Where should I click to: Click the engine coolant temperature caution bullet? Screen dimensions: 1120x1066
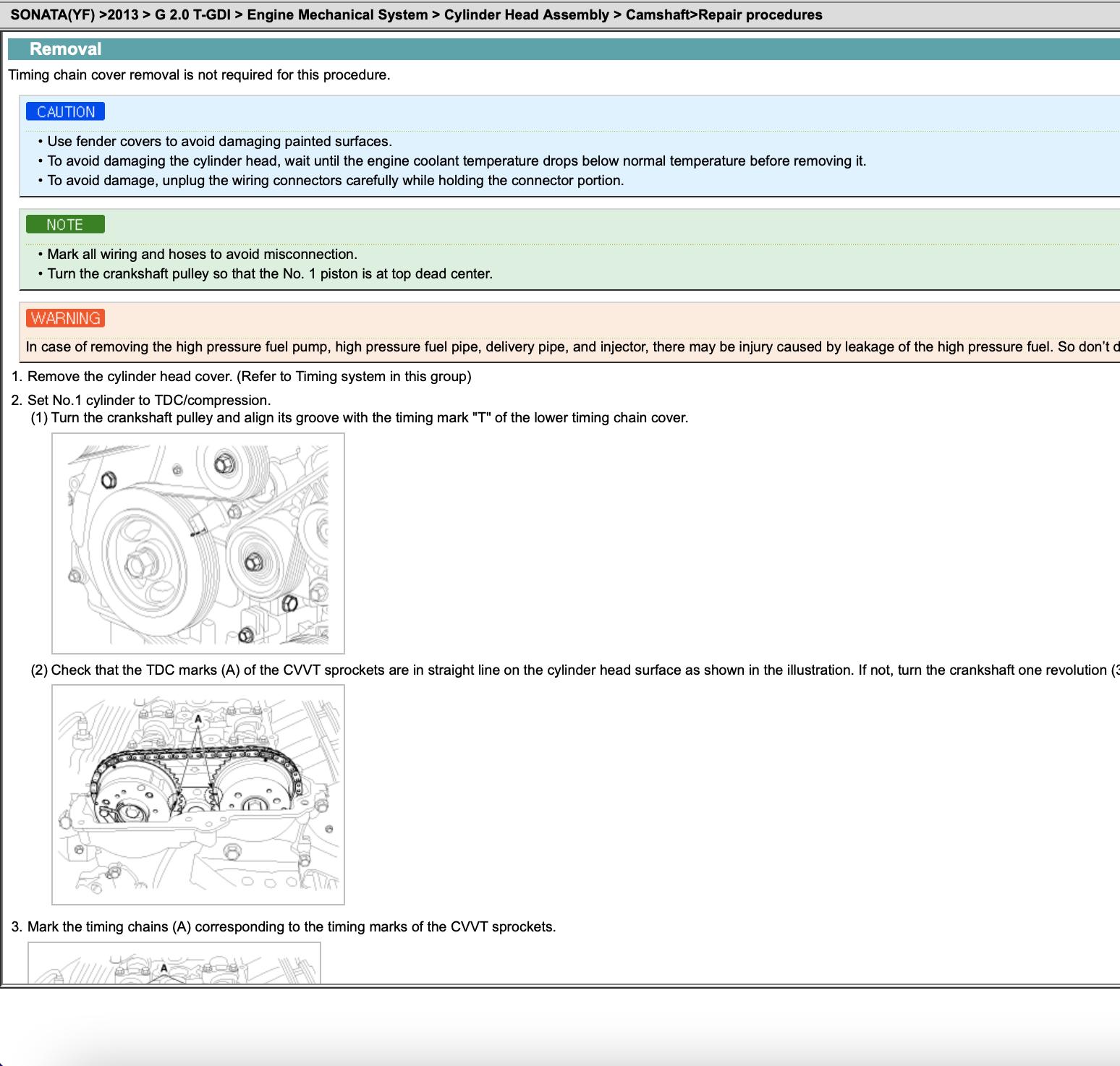pos(456,161)
